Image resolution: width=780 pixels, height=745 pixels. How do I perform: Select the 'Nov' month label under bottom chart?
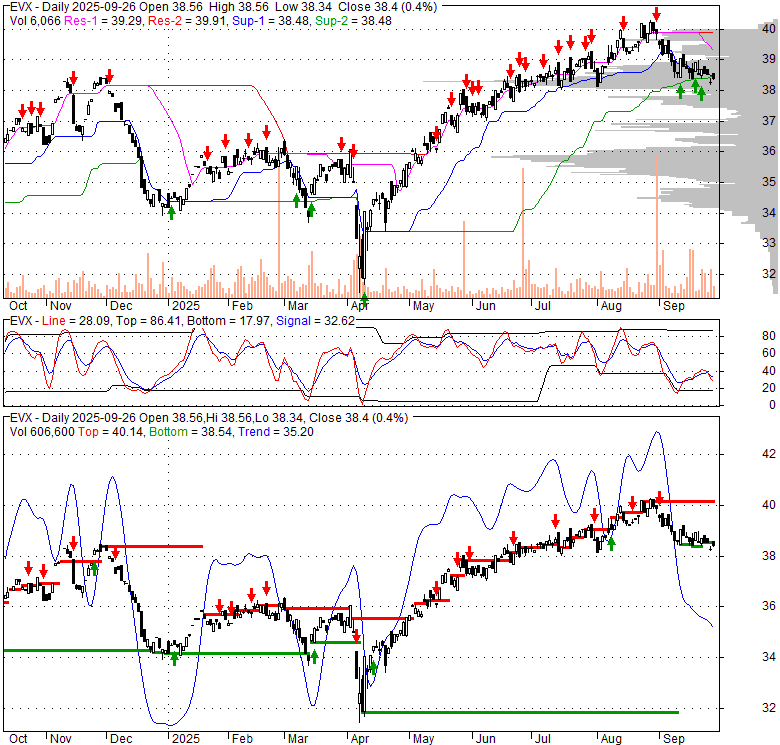pyautogui.click(x=61, y=739)
